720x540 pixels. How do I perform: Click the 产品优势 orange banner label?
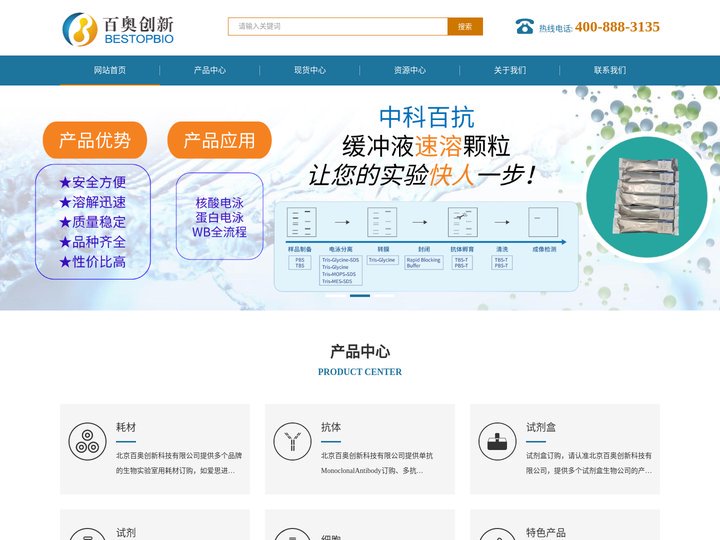tap(95, 140)
